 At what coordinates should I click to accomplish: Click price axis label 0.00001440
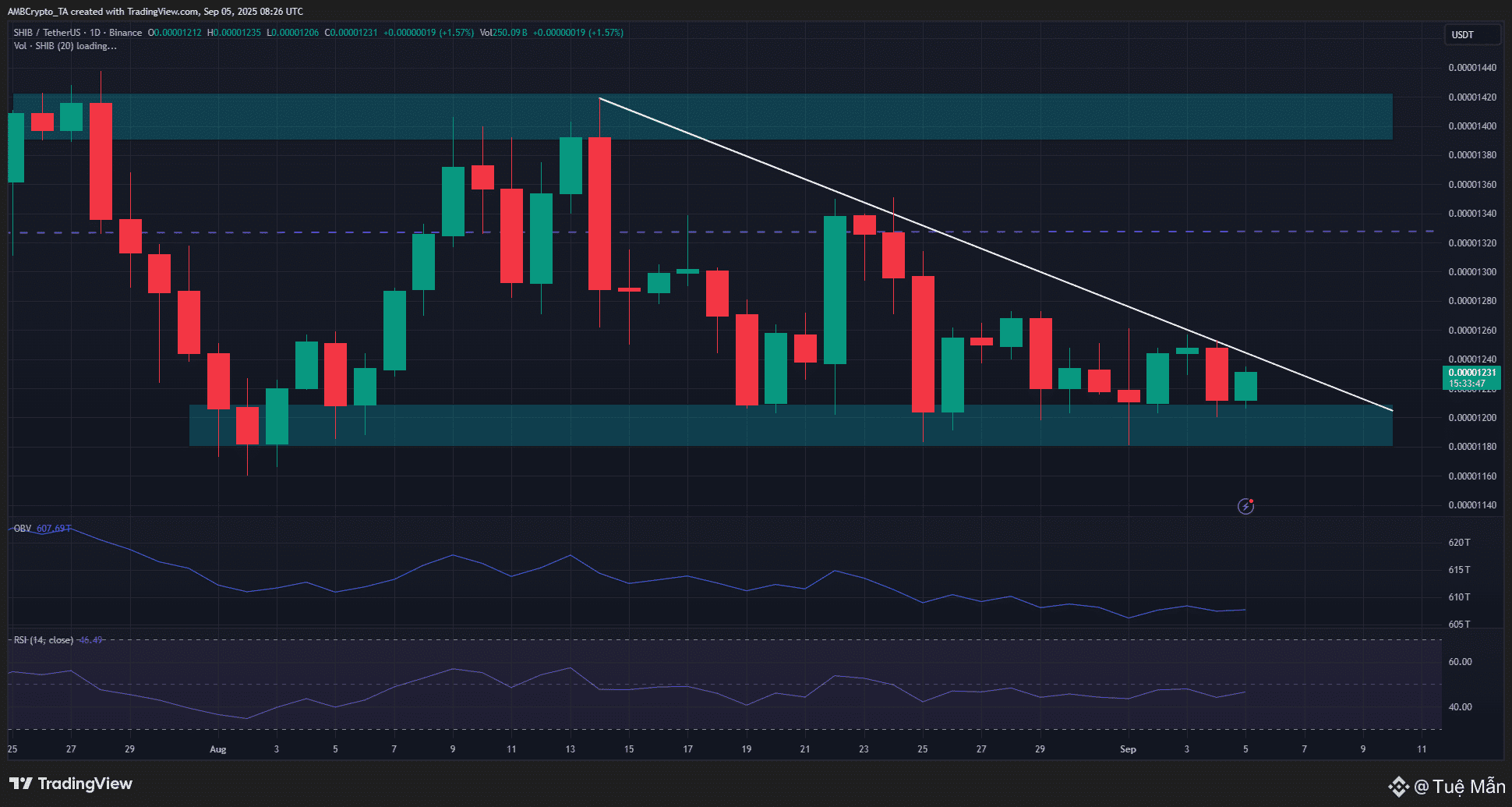(1472, 68)
